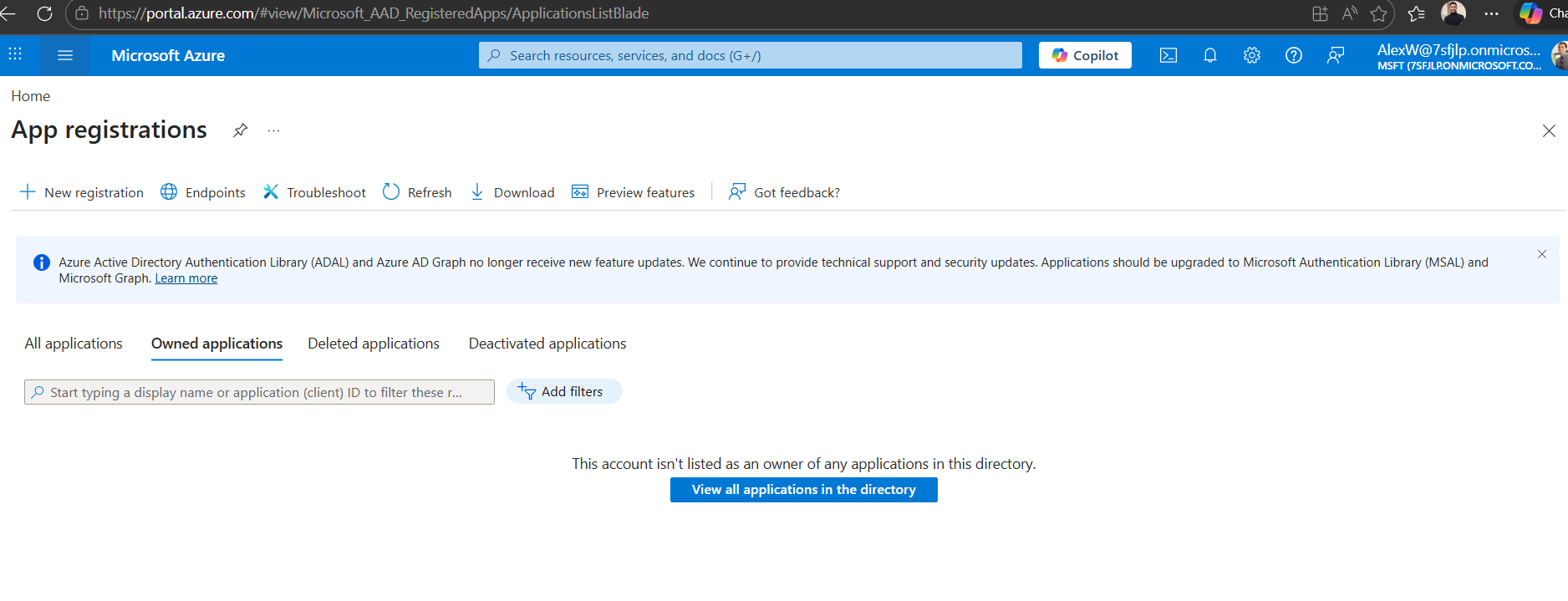Click the toolbar Refresh command
This screenshot has width=1568, height=601.
(417, 192)
